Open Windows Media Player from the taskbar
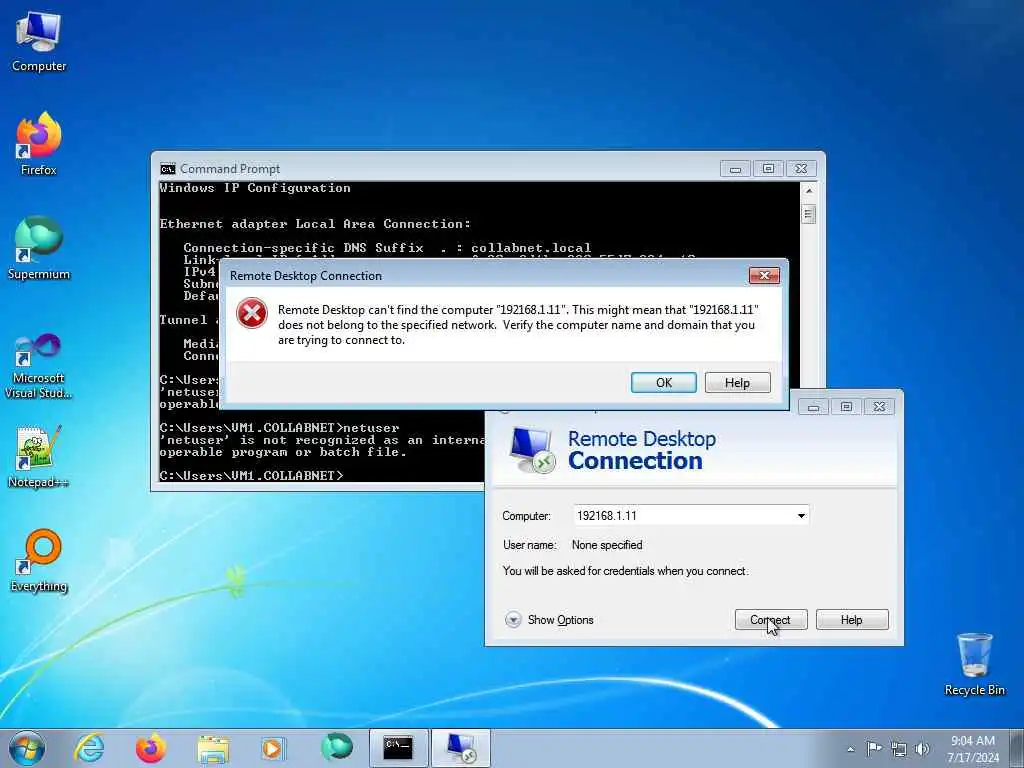The image size is (1024, 768). (272, 748)
